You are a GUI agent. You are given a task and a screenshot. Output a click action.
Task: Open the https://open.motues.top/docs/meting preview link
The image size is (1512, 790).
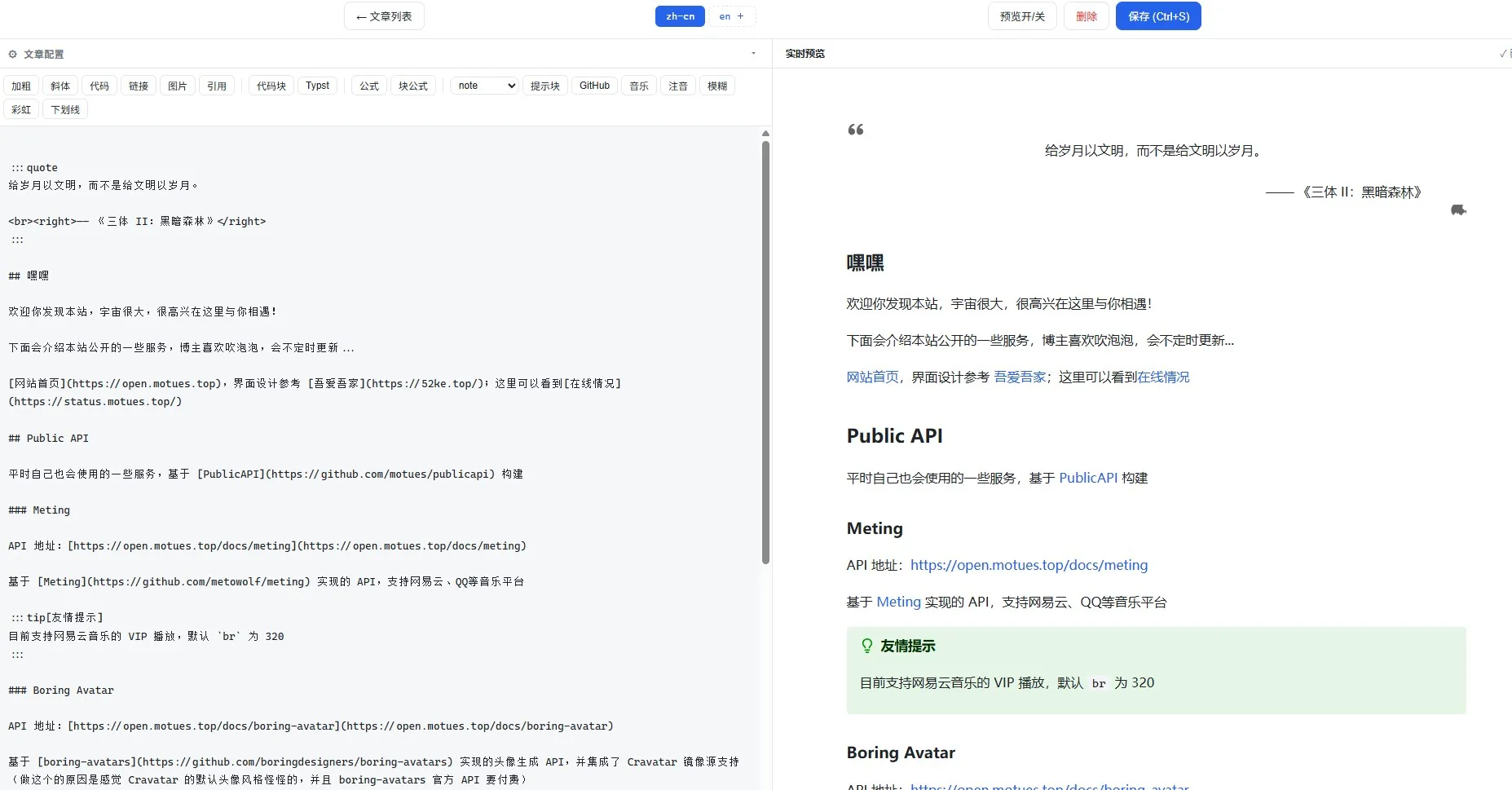click(x=1029, y=565)
